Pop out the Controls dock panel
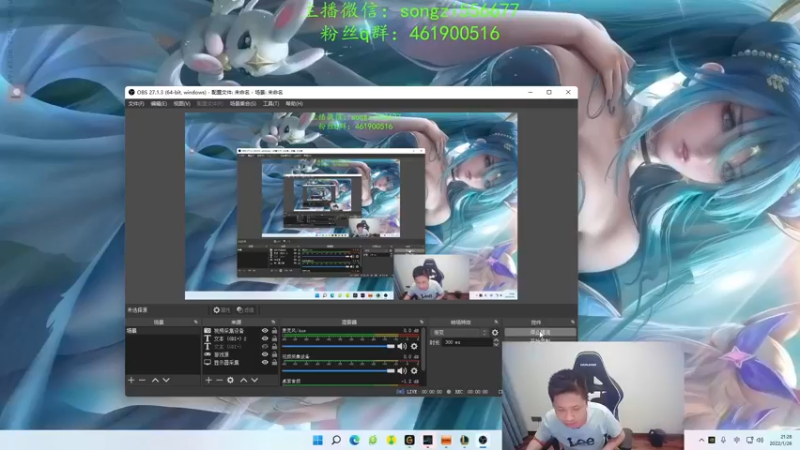Image resolution: width=800 pixels, height=450 pixels. 572,322
